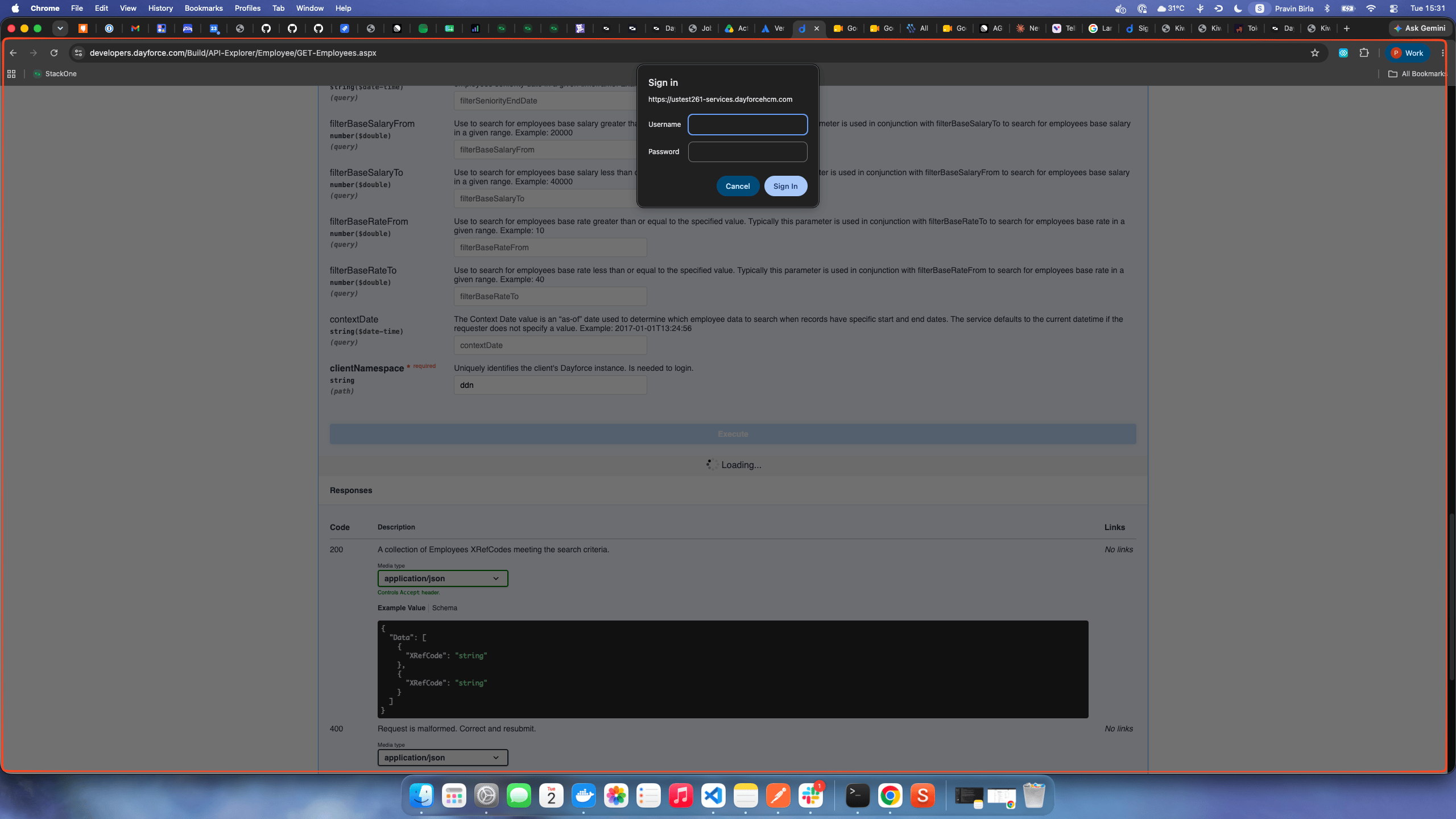Image resolution: width=1456 pixels, height=819 pixels.
Task: Open Chrome extensions puzzle icon
Action: 1364,53
